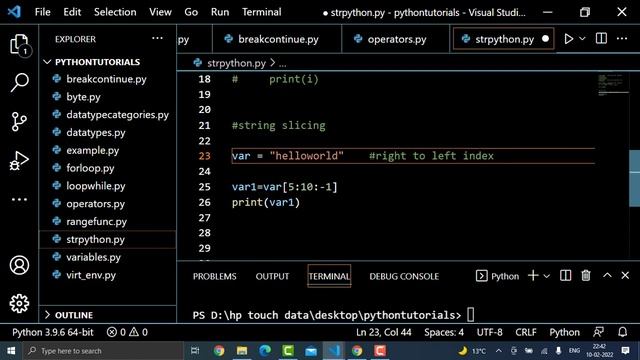
Task: Click the Windows taskbar search box
Action: tap(103, 351)
